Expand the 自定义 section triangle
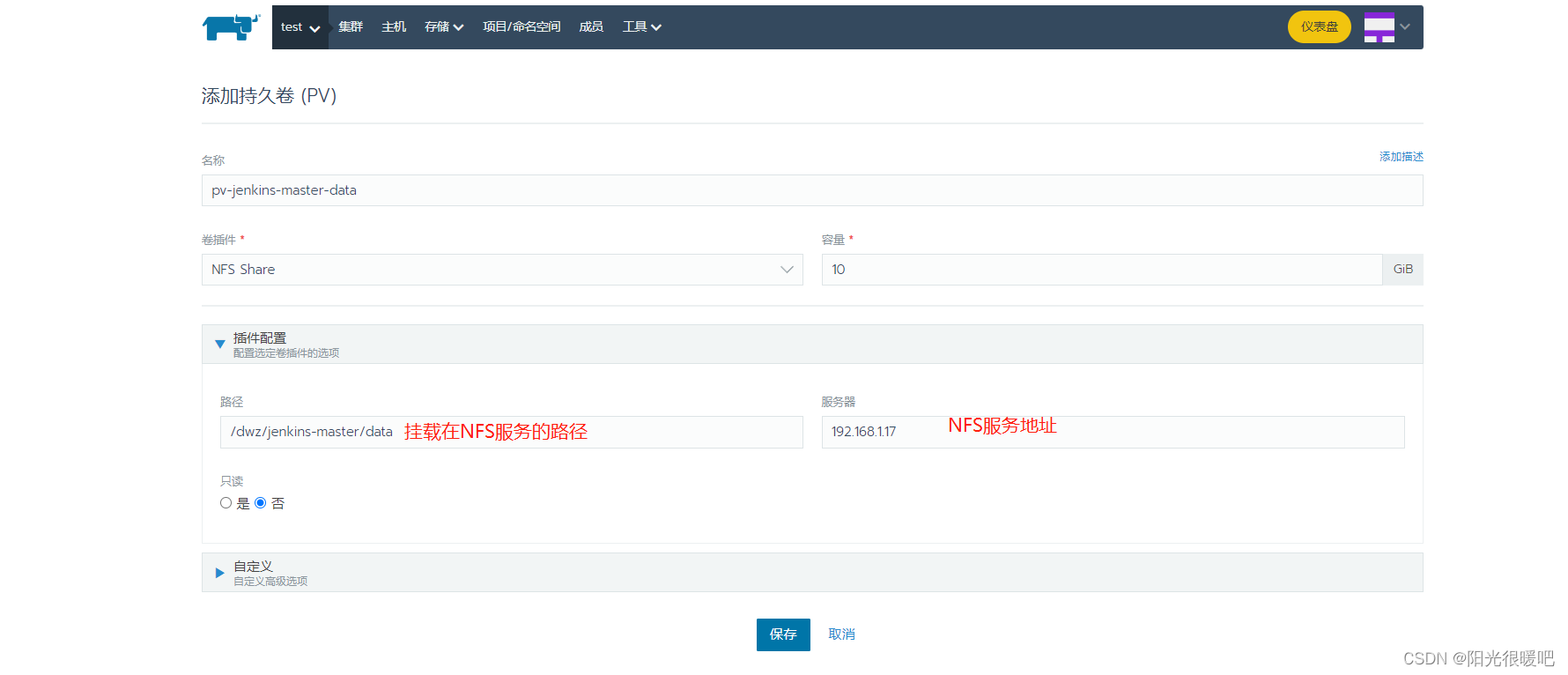The image size is (1568, 675). click(x=220, y=573)
